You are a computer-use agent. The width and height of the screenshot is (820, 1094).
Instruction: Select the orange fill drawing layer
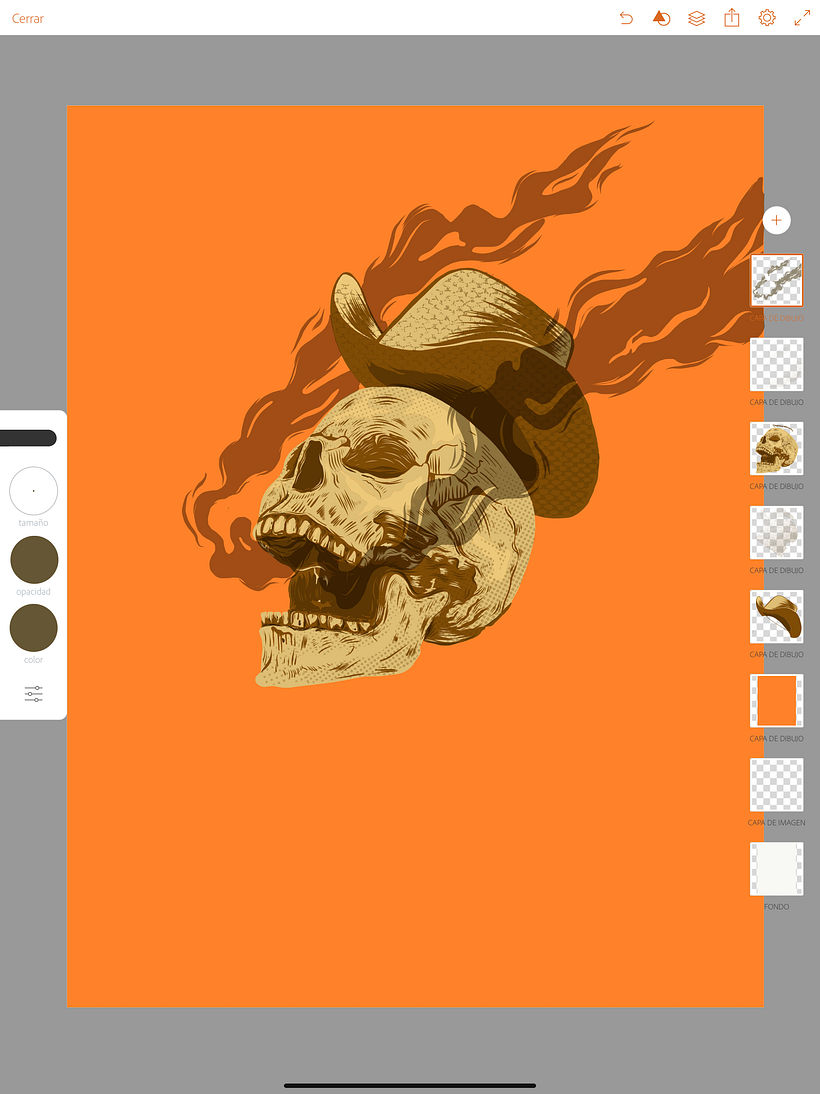(x=776, y=700)
